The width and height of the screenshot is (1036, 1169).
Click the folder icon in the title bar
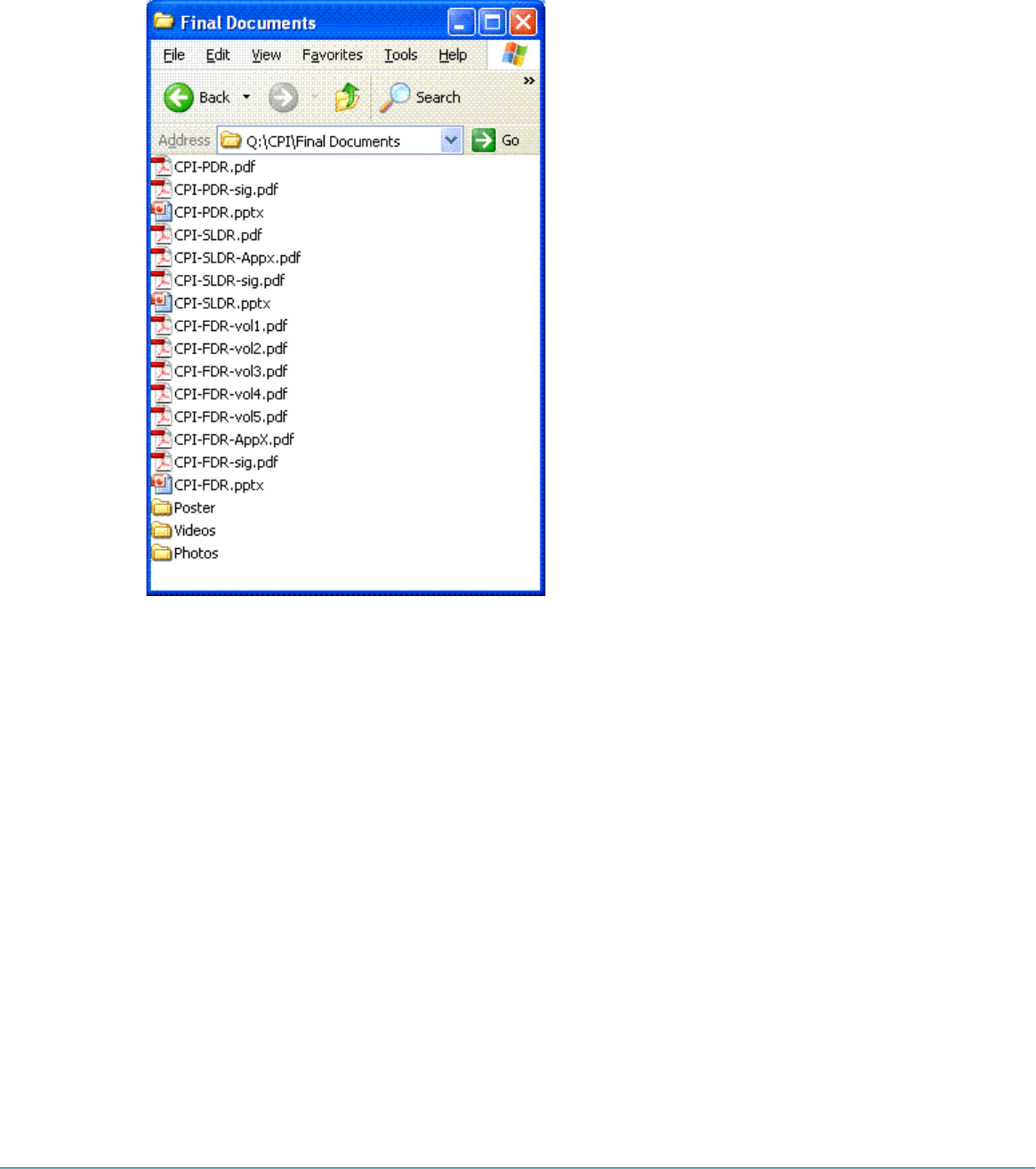(164, 21)
